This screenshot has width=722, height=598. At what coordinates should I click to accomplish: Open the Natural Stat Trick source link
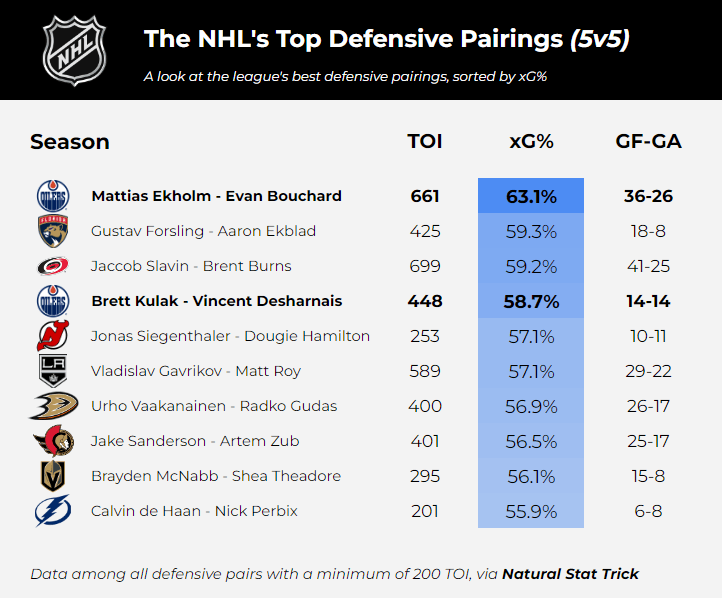tap(570, 574)
